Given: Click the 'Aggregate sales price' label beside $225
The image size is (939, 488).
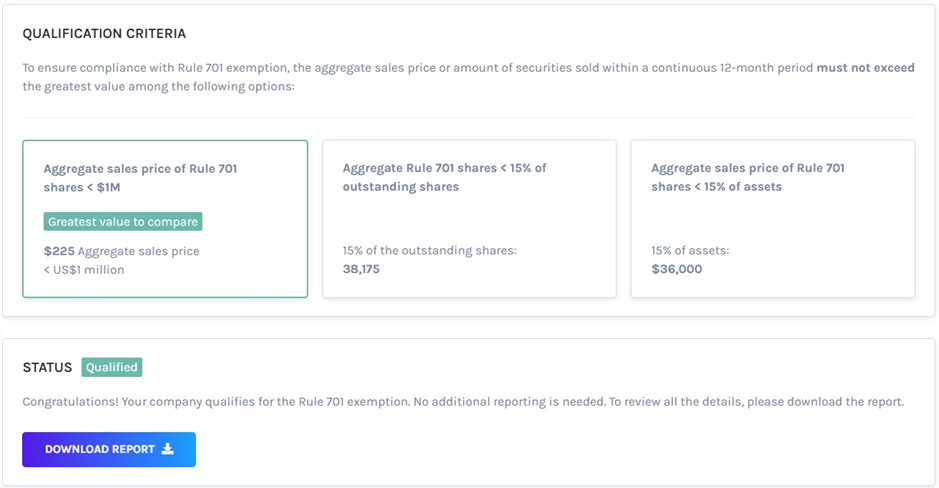Looking at the screenshot, I should click(x=138, y=251).
